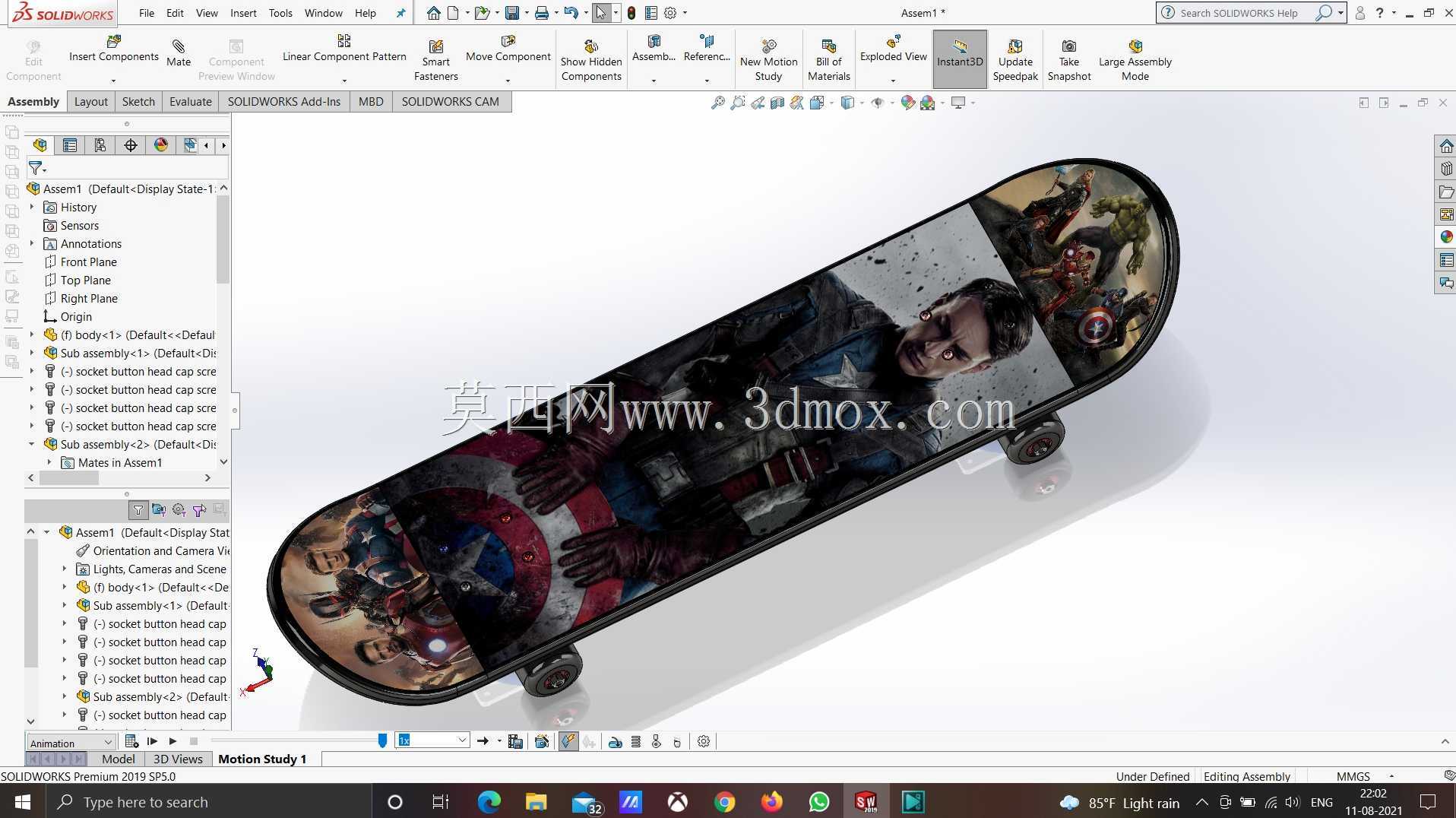Image resolution: width=1456 pixels, height=818 pixels.
Task: Open the SOLIDWORKS Resources home icon
Action: point(1446,146)
